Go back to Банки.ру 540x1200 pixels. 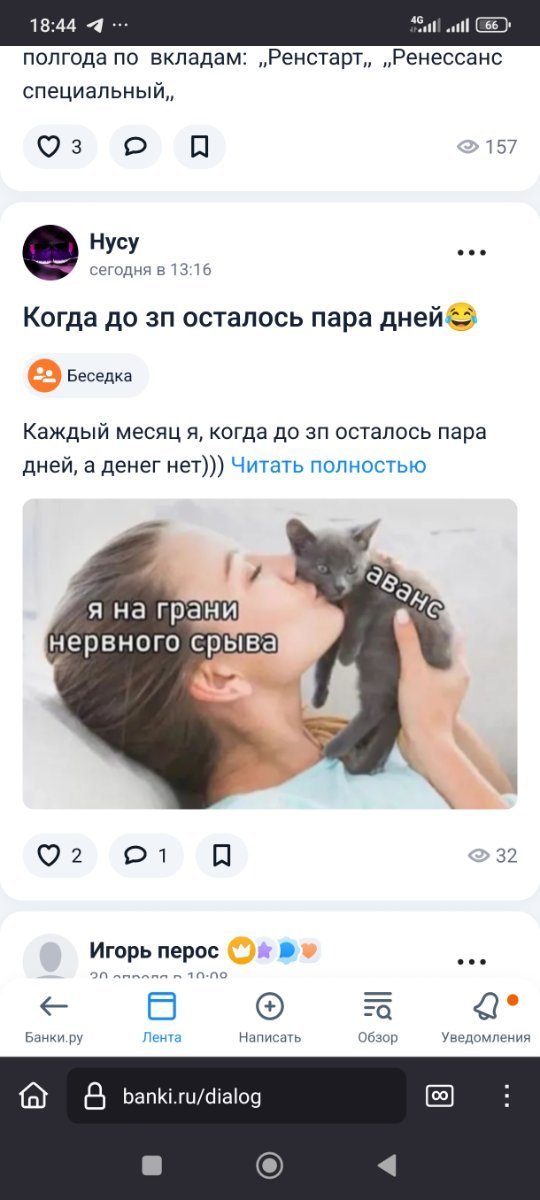pyautogui.click(x=54, y=1018)
